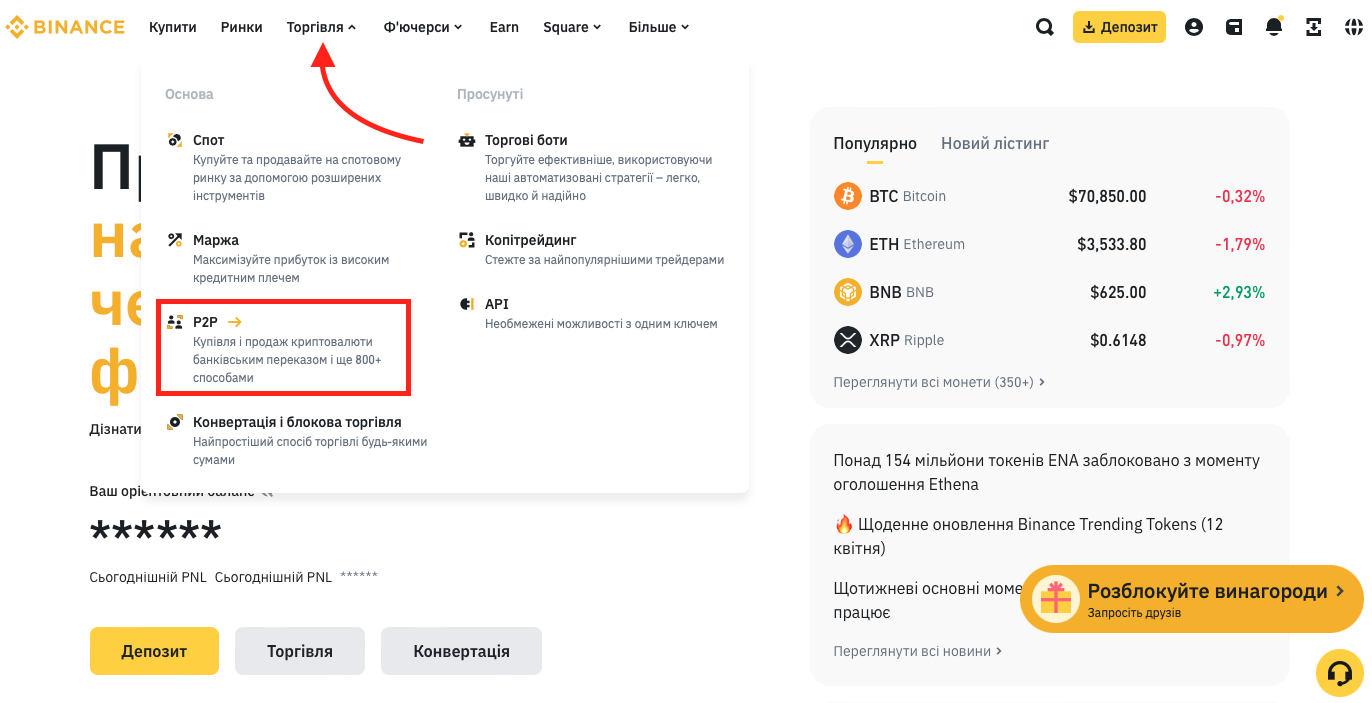Click the Ethereum coin icon
Screen dimensions: 1372x703
[848, 244]
